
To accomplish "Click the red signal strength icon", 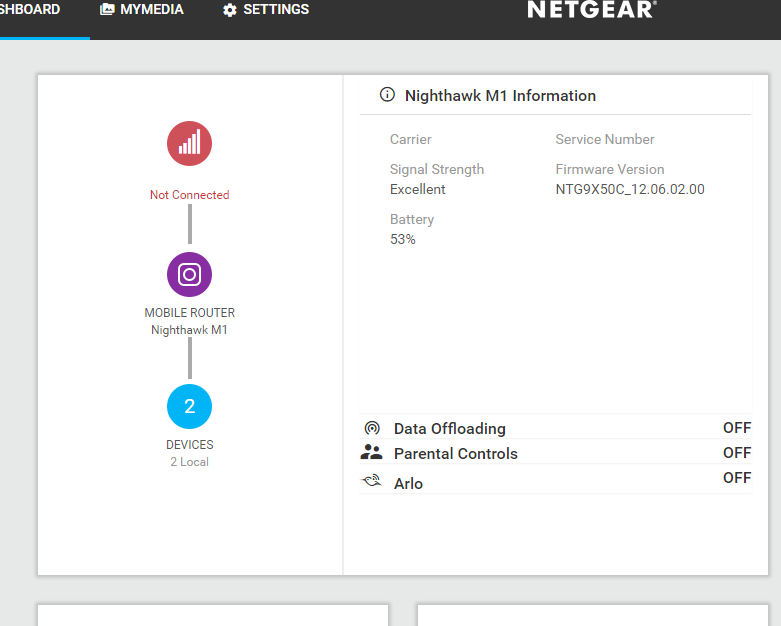I will click(x=189, y=143).
